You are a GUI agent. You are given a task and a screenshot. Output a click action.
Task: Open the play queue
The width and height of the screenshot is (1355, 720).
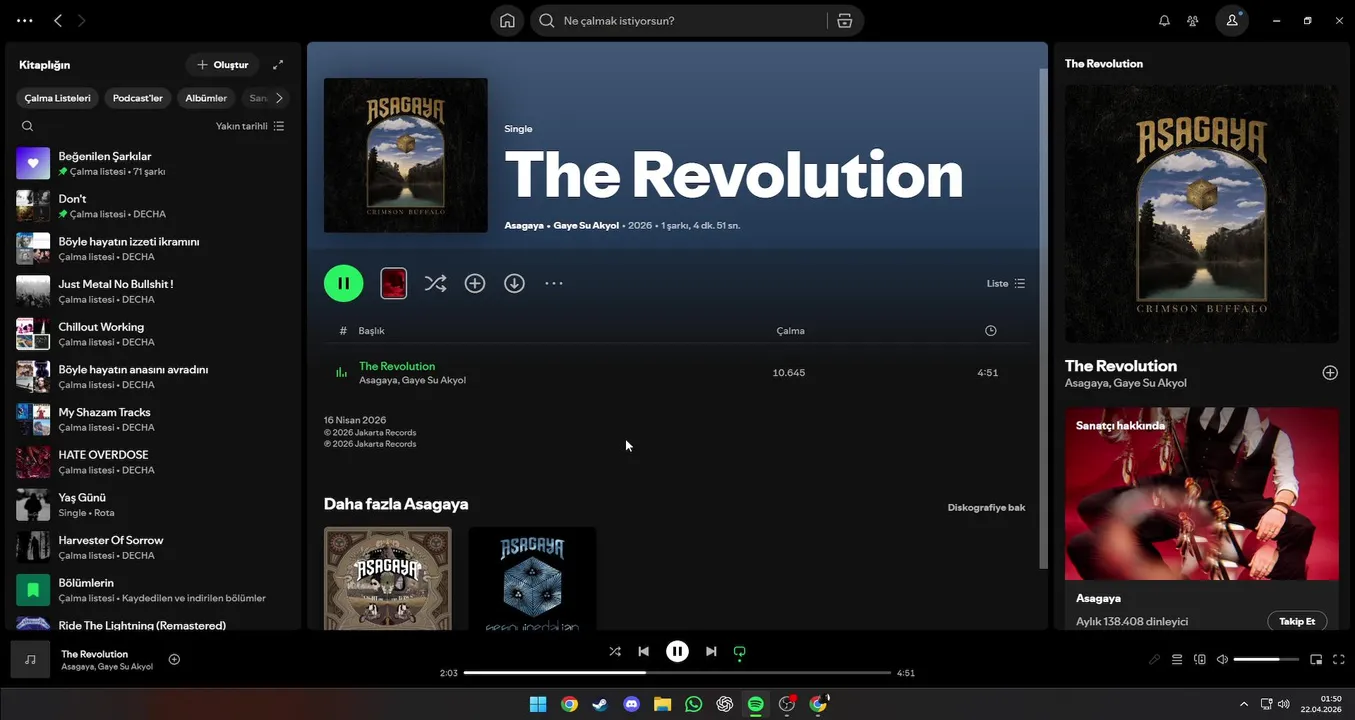(x=1177, y=659)
